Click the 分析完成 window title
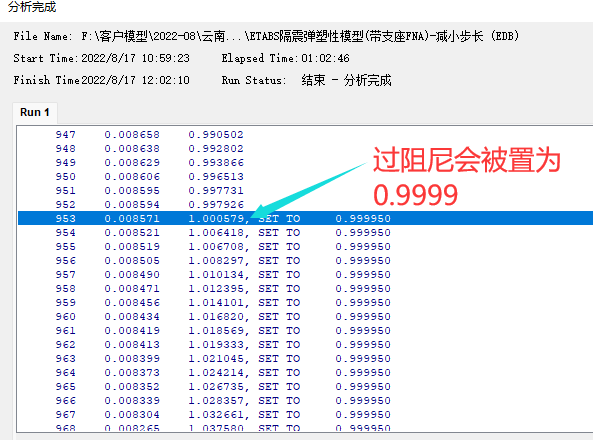The image size is (593, 440). [x=32, y=6]
